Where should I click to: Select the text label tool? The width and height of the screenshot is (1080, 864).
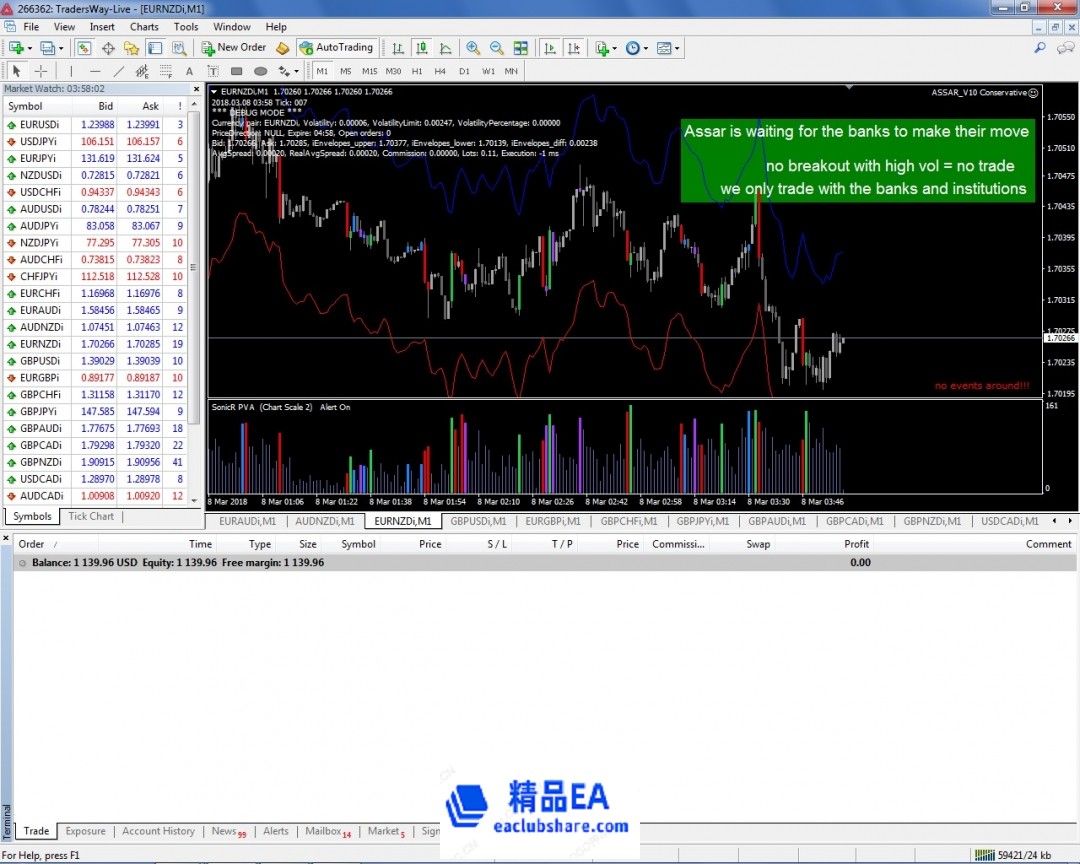213,71
